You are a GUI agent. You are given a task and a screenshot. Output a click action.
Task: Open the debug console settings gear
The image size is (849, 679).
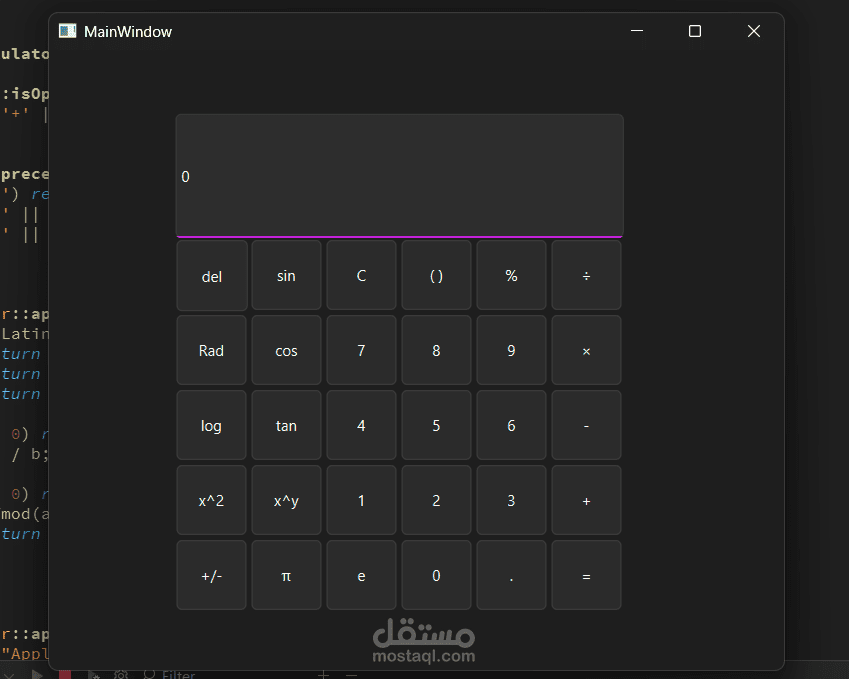(x=120, y=674)
